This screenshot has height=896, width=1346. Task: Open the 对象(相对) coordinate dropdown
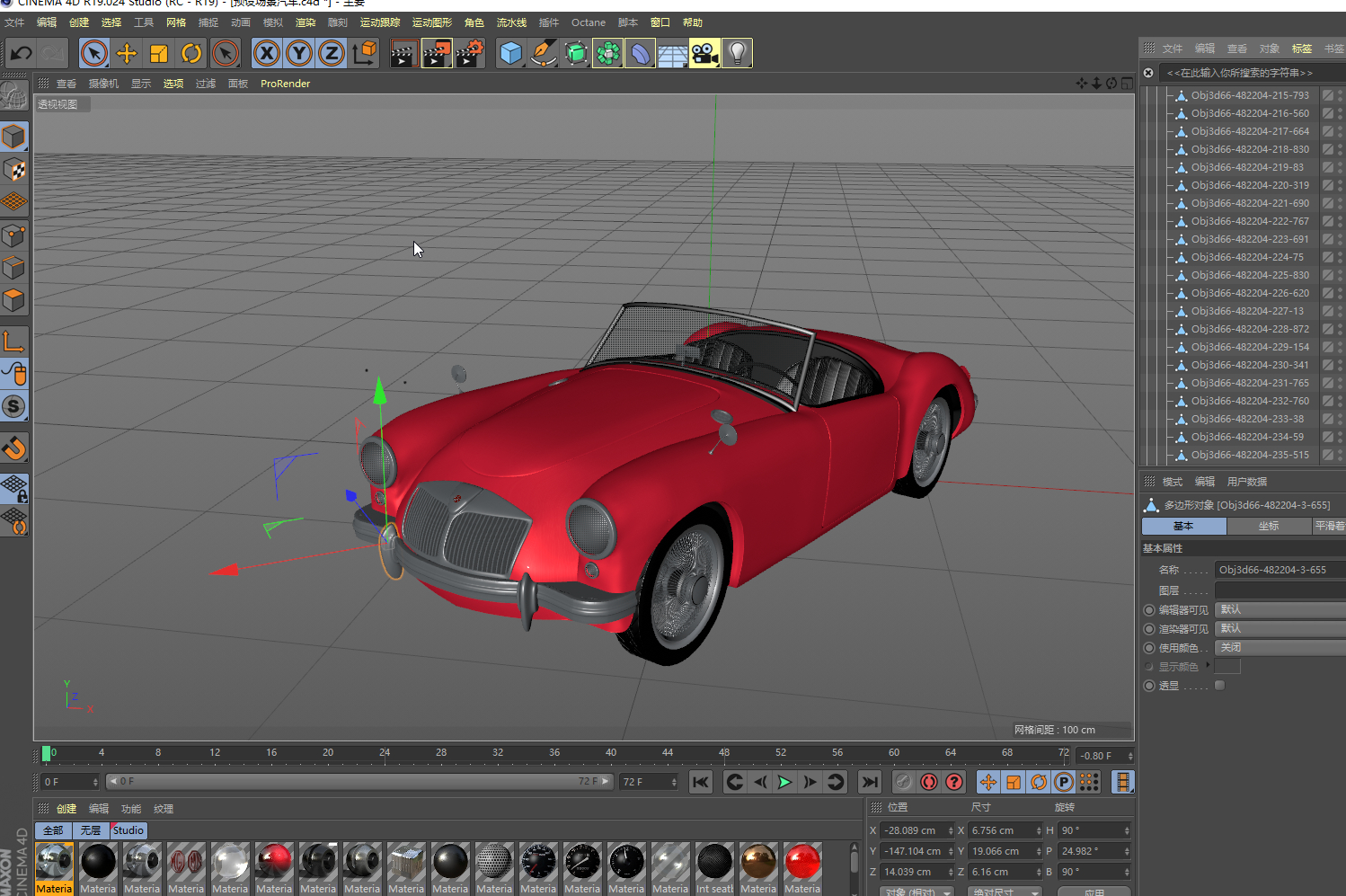pos(917,892)
